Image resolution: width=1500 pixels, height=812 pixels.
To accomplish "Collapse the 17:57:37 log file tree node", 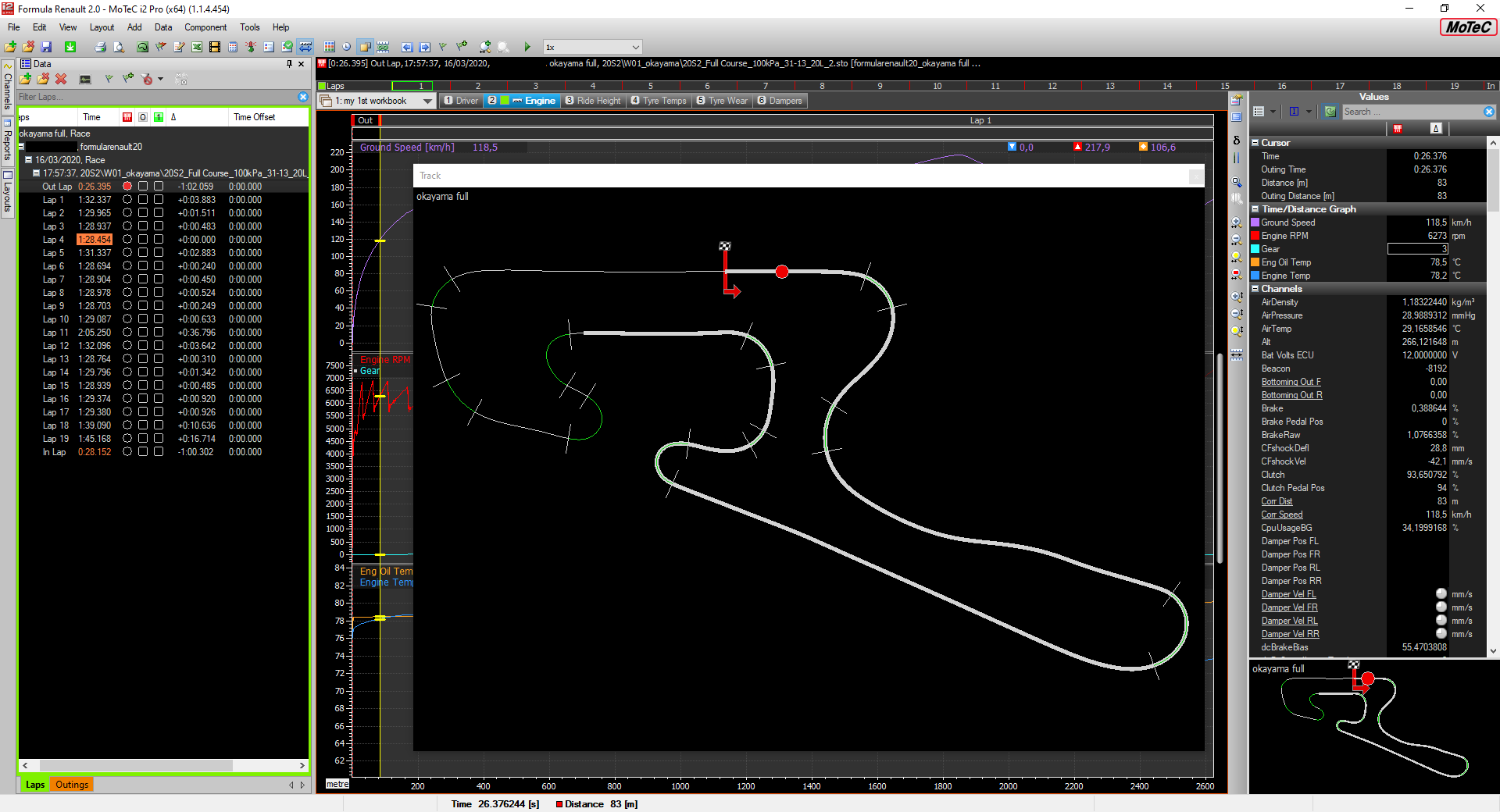I will 36,173.
